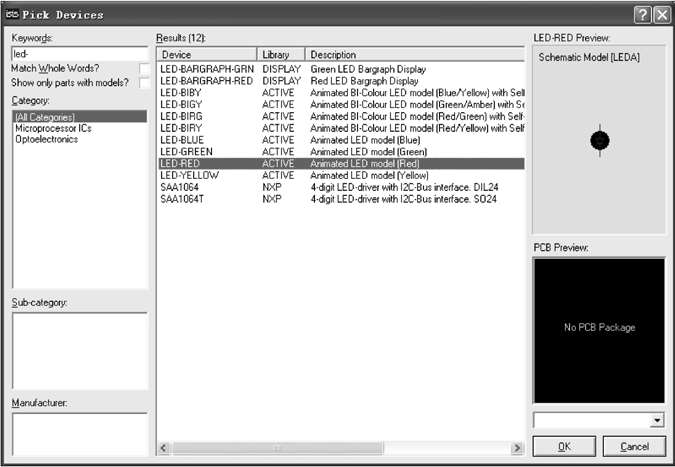Select the Microprocessor ICs category

click(53, 128)
